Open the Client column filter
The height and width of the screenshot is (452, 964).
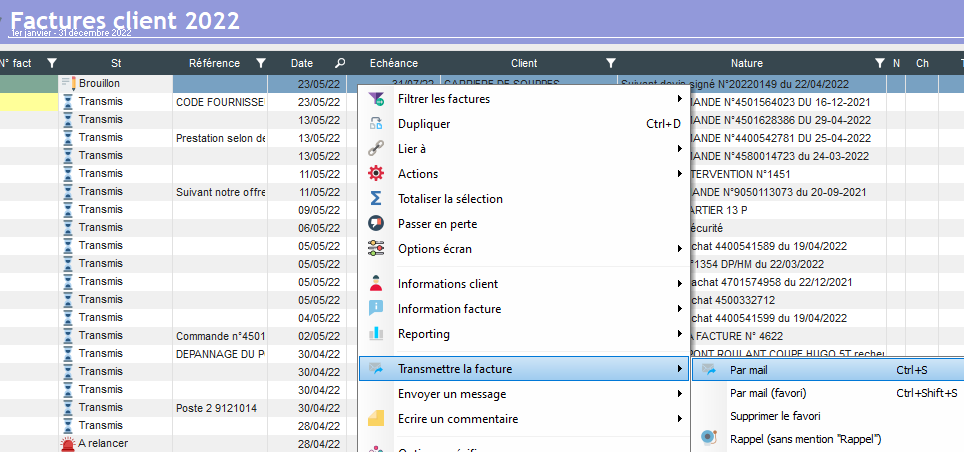coord(610,63)
